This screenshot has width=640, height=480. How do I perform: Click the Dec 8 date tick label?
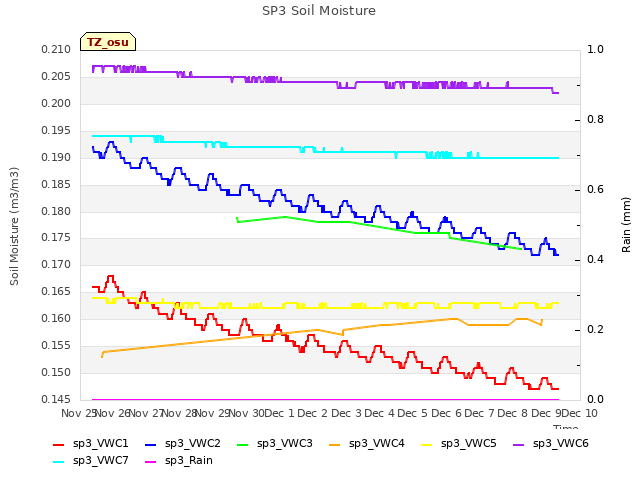(513, 413)
